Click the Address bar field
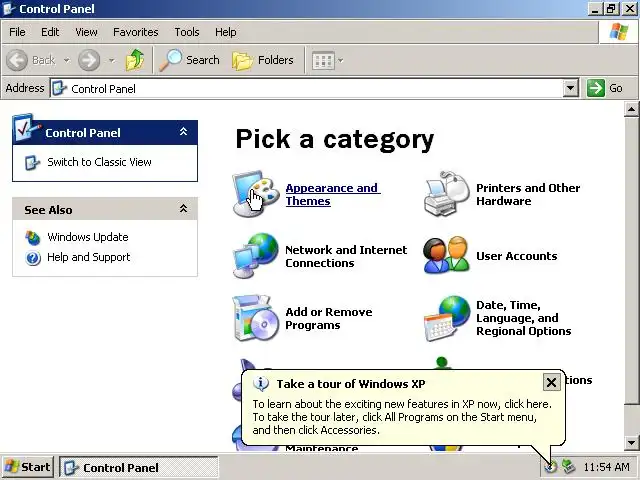Screen dimensions: 640x480 [314, 88]
